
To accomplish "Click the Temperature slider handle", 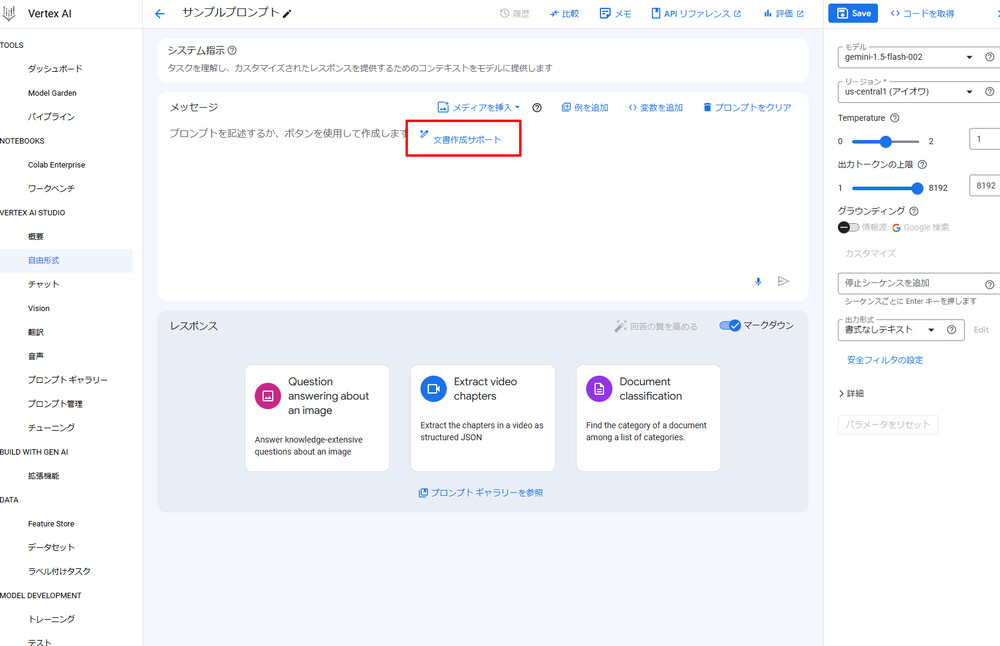I will click(886, 141).
